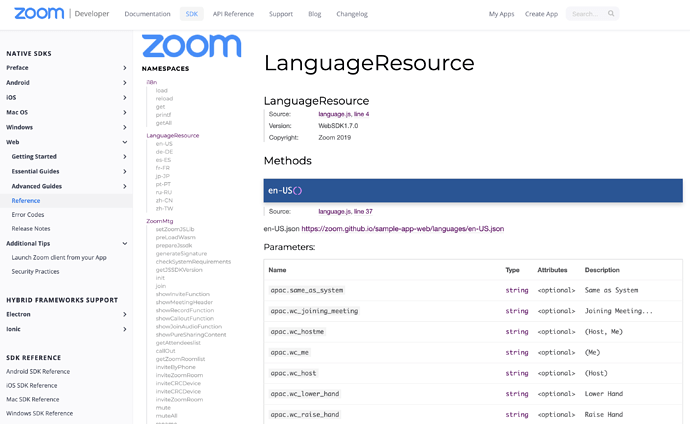
Task: Click the checkSystemRequirements method link
Action: (193, 262)
